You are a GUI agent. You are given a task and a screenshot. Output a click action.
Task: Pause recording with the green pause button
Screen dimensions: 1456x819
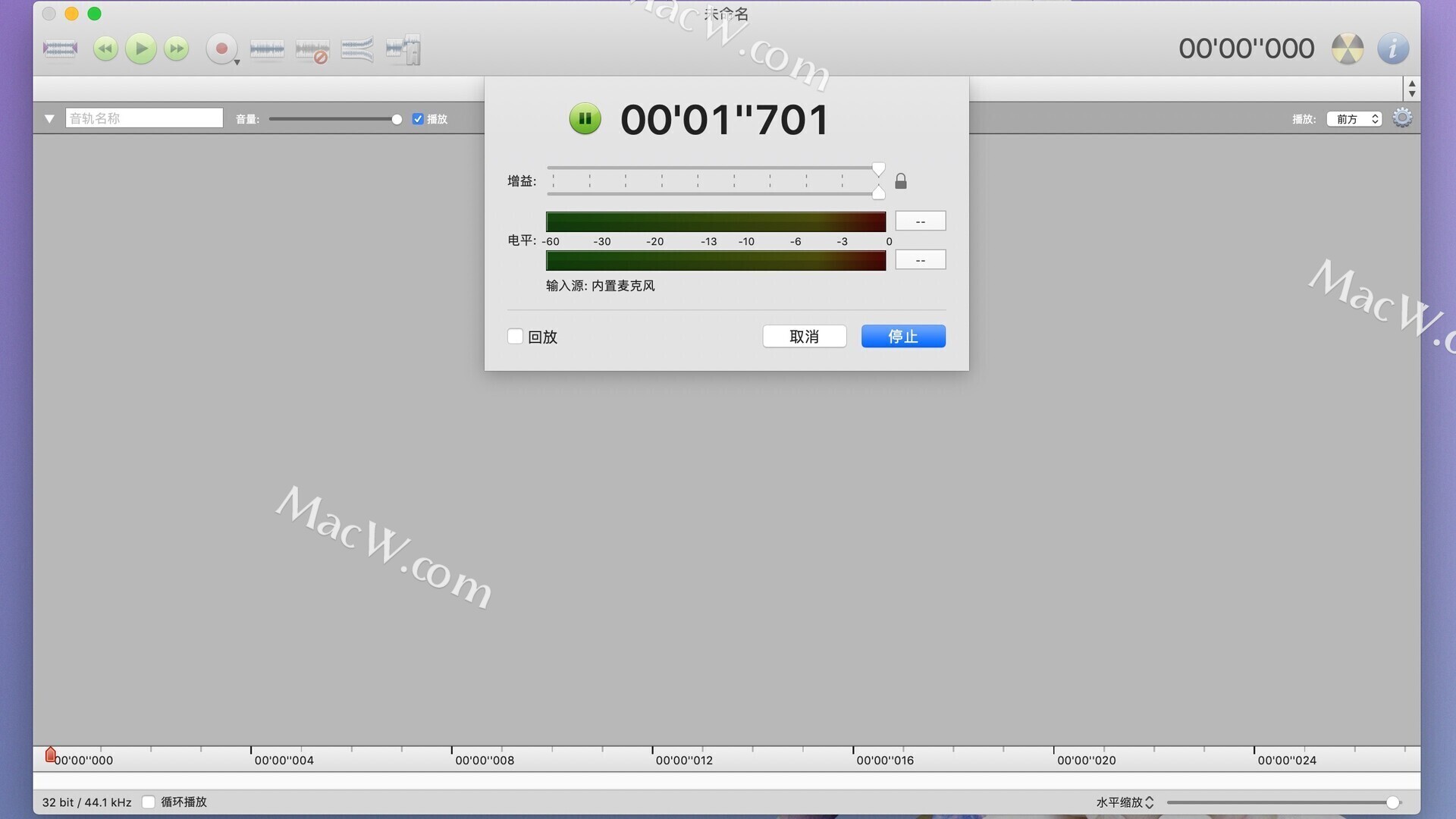point(585,118)
